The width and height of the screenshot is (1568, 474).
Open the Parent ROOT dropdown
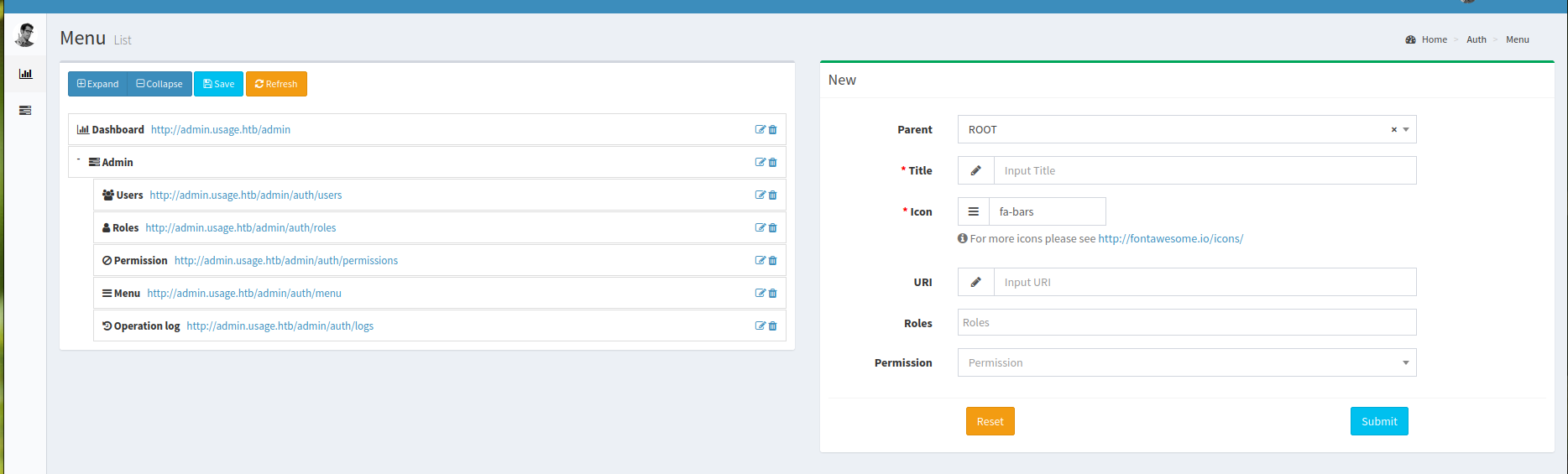(x=1175, y=130)
